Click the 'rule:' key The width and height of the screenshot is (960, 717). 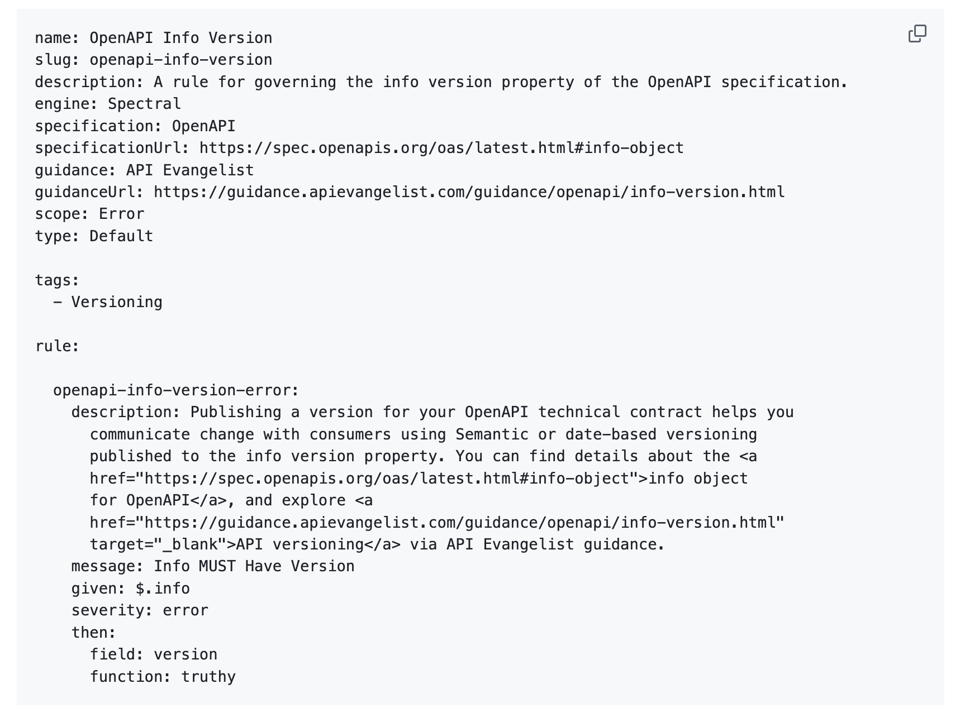57,346
